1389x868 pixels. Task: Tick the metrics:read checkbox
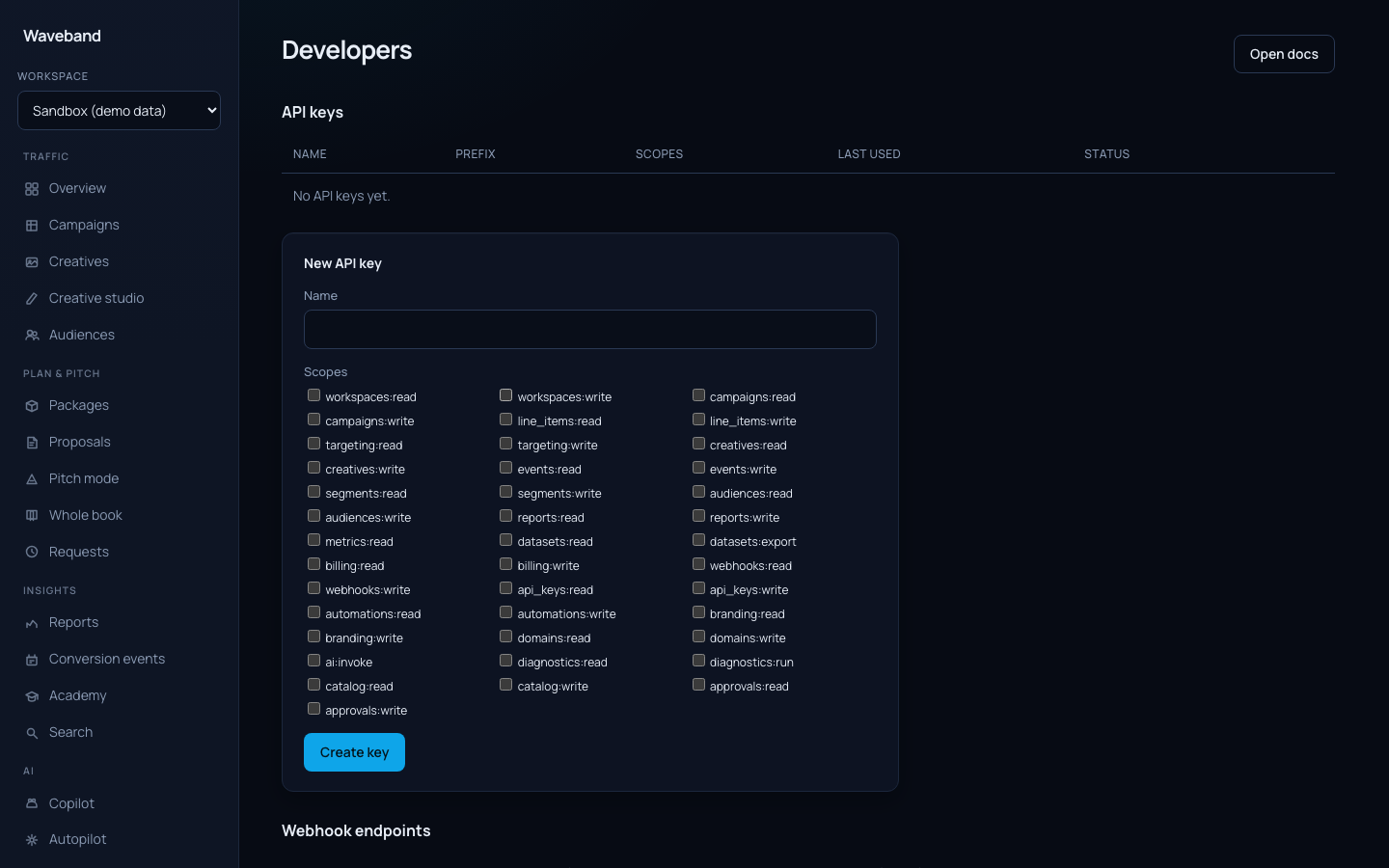click(313, 540)
